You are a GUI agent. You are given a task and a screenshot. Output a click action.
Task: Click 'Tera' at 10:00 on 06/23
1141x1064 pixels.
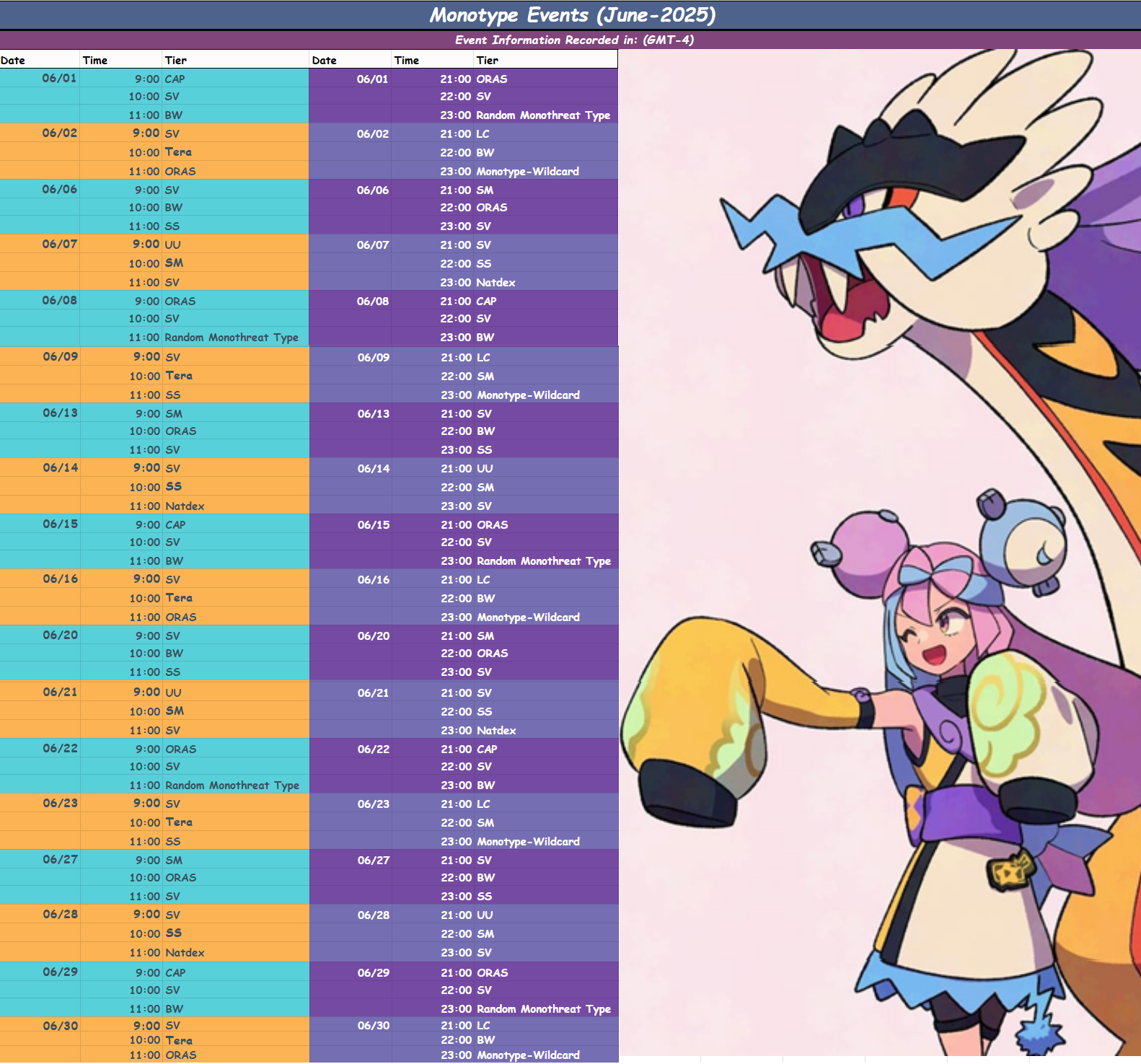point(179,822)
